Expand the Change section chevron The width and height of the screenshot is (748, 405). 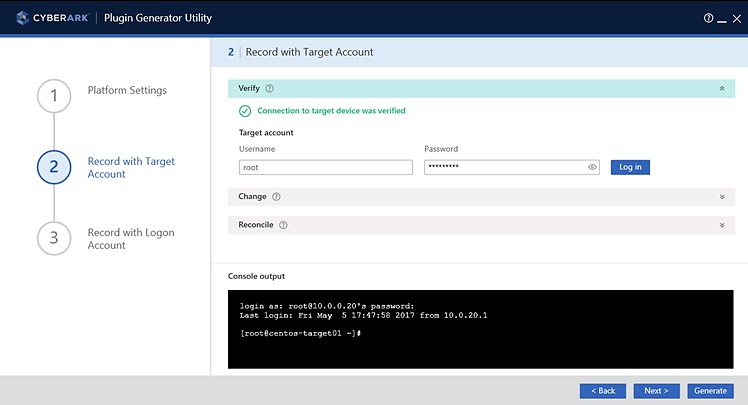click(722, 197)
